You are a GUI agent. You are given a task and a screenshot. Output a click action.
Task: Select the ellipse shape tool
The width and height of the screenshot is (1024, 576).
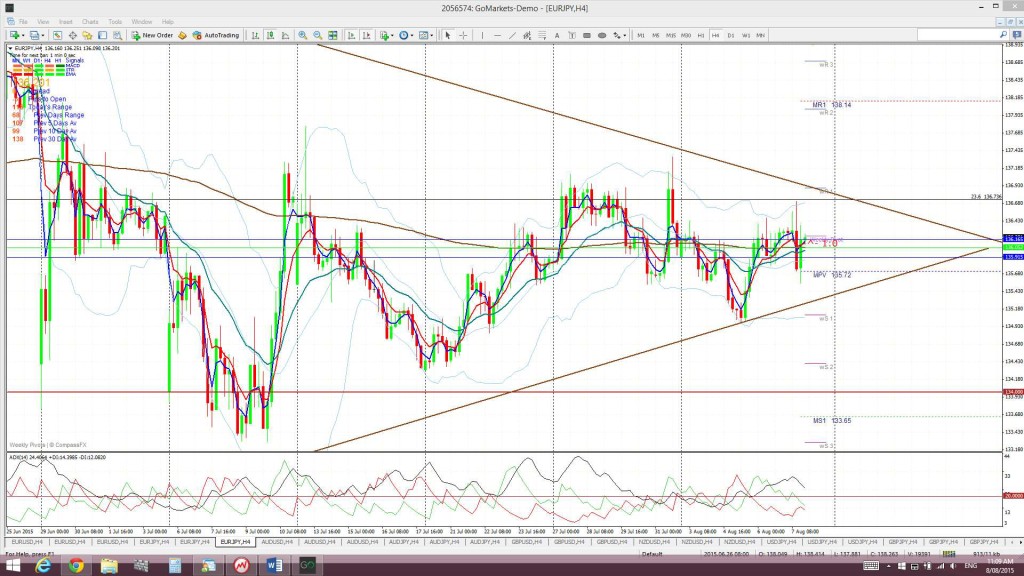[x=602, y=35]
